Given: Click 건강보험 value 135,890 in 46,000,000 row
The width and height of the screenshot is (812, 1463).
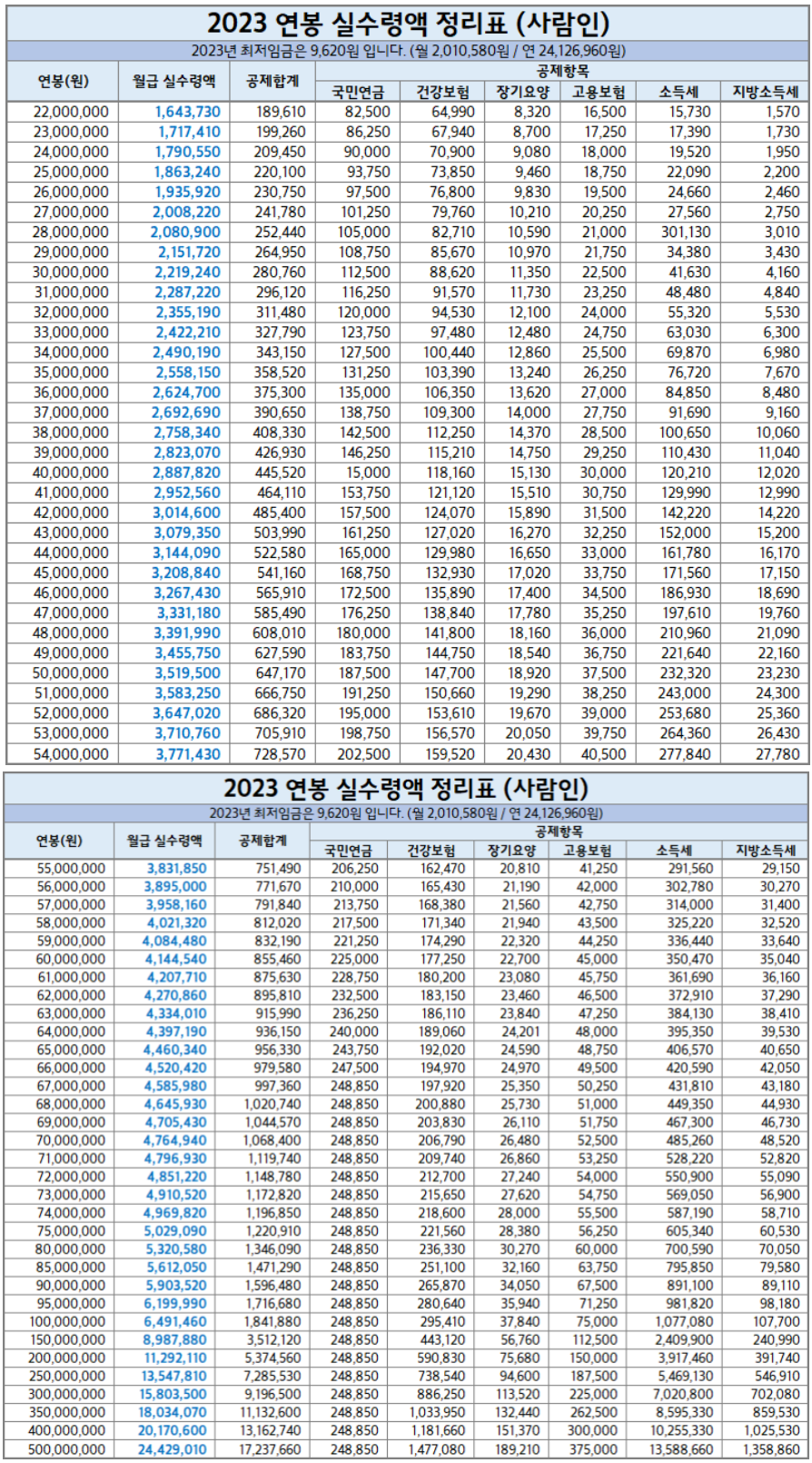Looking at the screenshot, I should 449,592.
